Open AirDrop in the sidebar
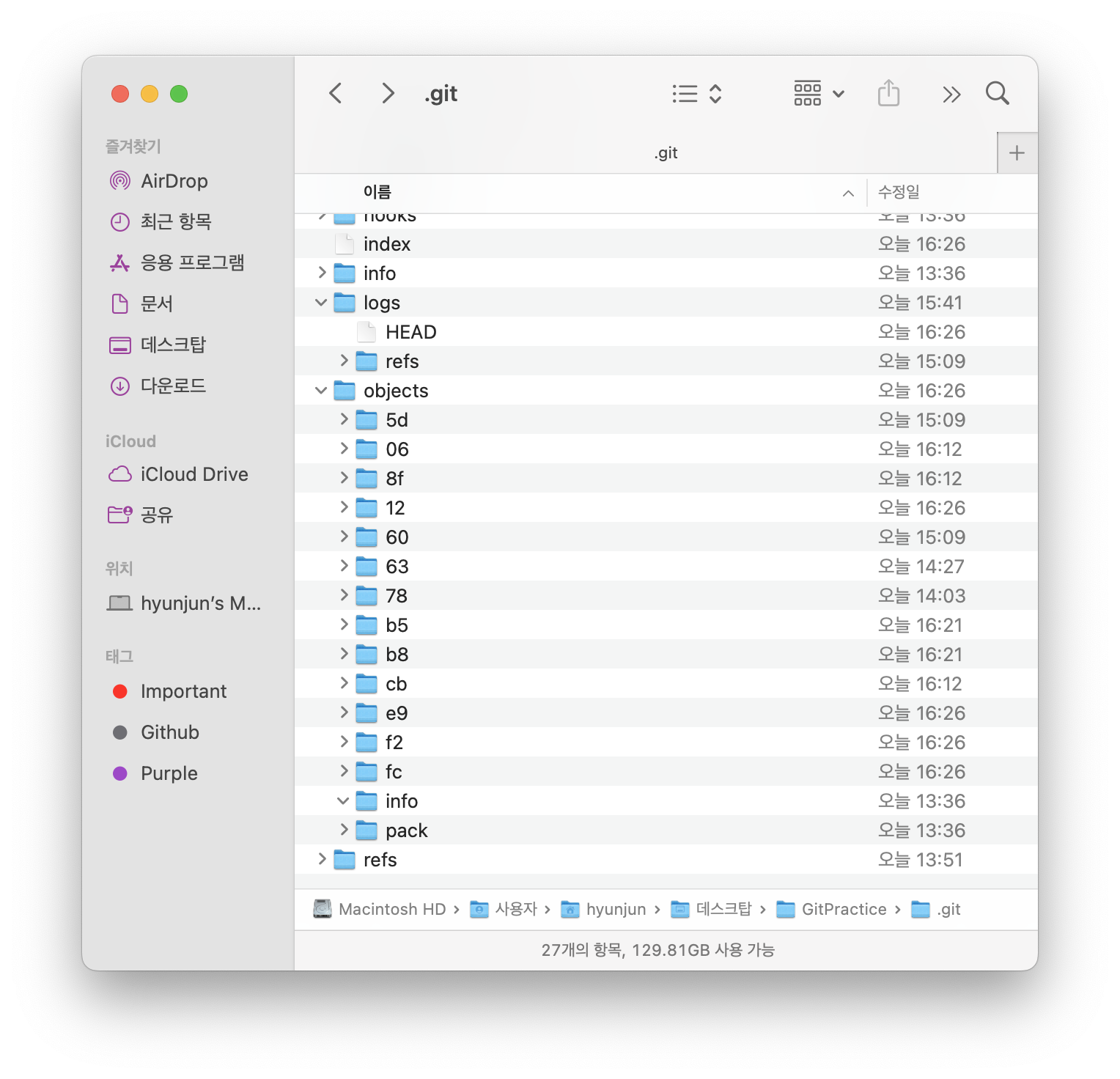1120x1079 pixels. pos(158,181)
